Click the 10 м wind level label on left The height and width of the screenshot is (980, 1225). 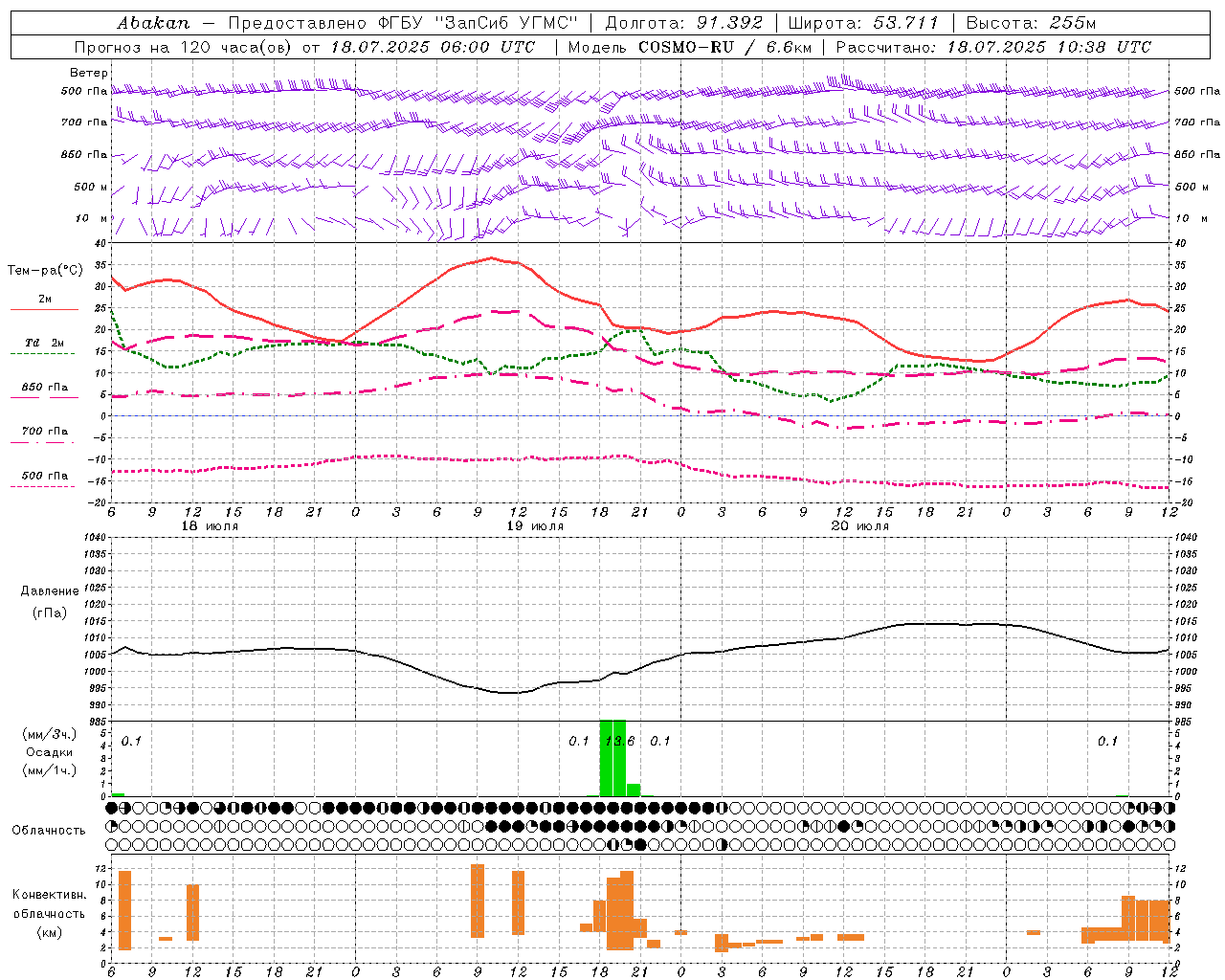pyautogui.click(x=91, y=218)
